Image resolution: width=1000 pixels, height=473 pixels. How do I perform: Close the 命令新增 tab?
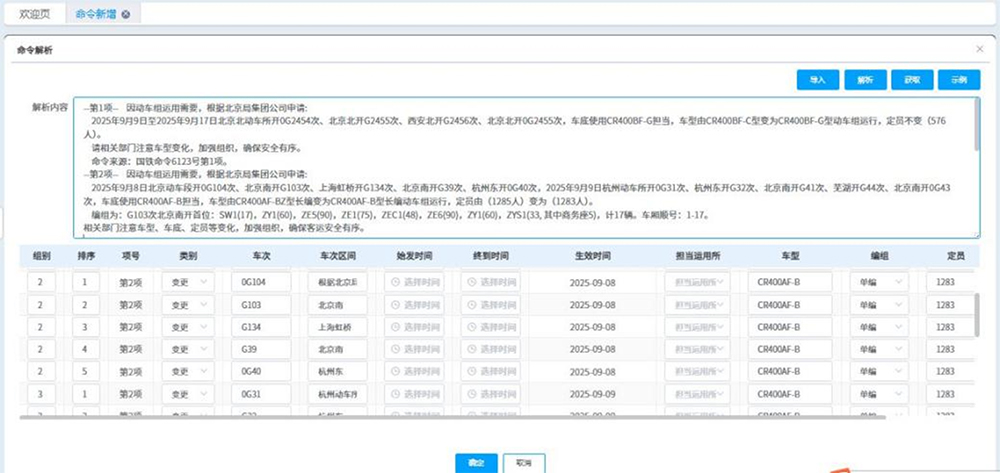pyautogui.click(x=125, y=14)
